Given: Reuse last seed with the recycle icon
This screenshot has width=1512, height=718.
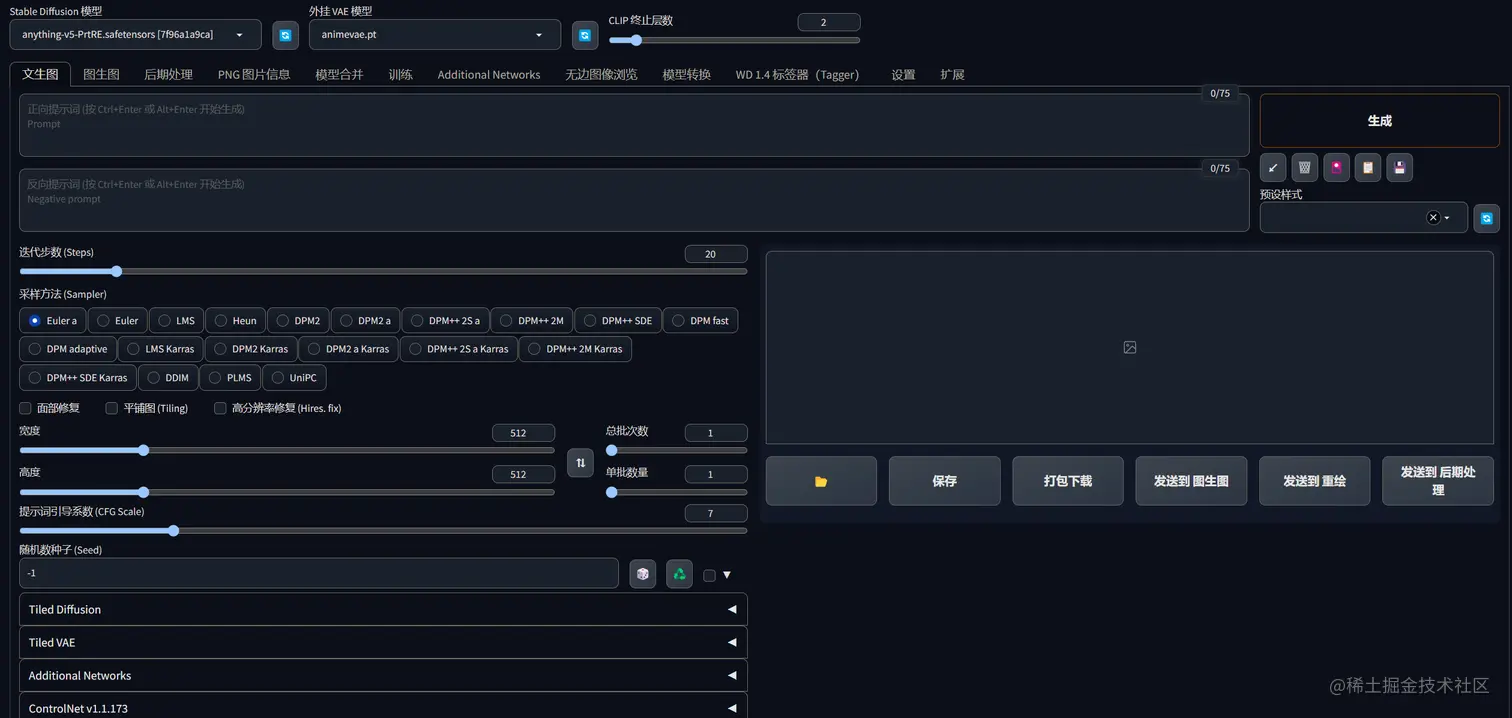Looking at the screenshot, I should (680, 573).
